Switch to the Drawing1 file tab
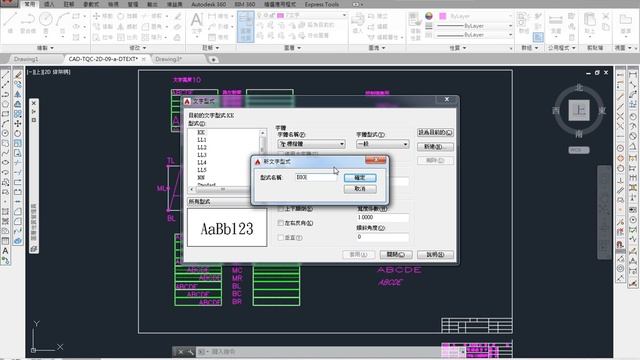 click(26, 59)
